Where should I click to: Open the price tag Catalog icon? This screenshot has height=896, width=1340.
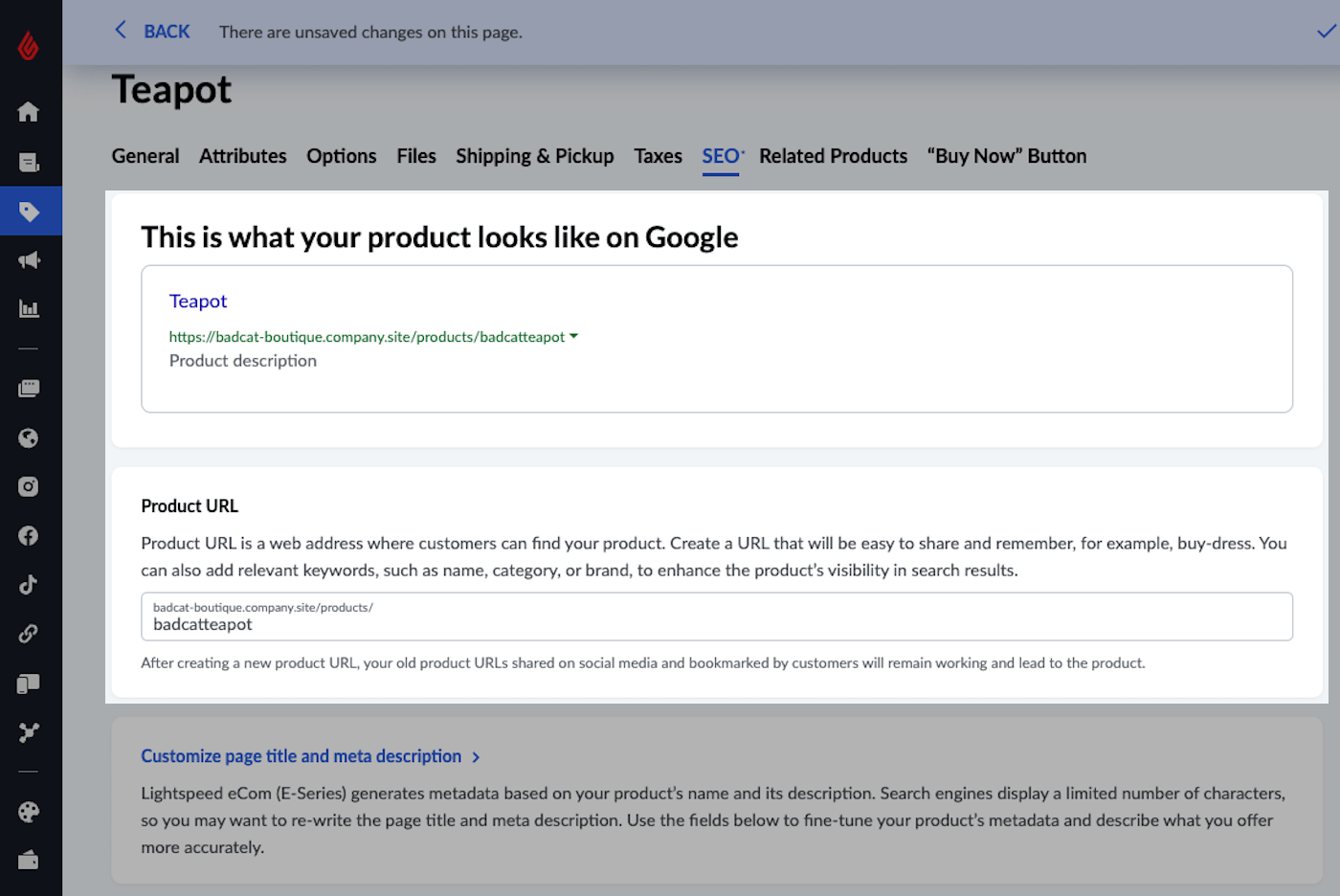coord(29,212)
